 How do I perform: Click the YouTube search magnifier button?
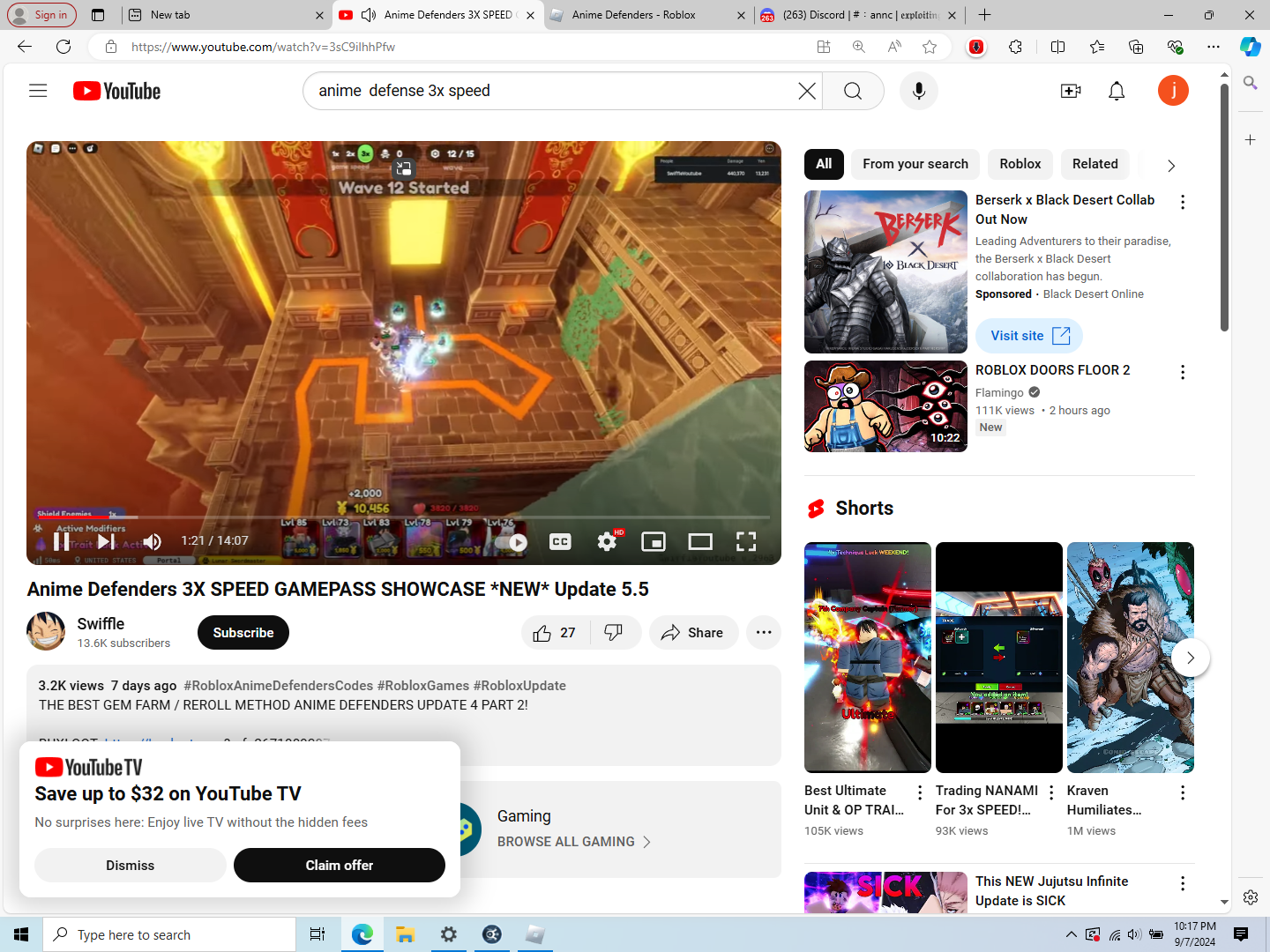[x=853, y=91]
